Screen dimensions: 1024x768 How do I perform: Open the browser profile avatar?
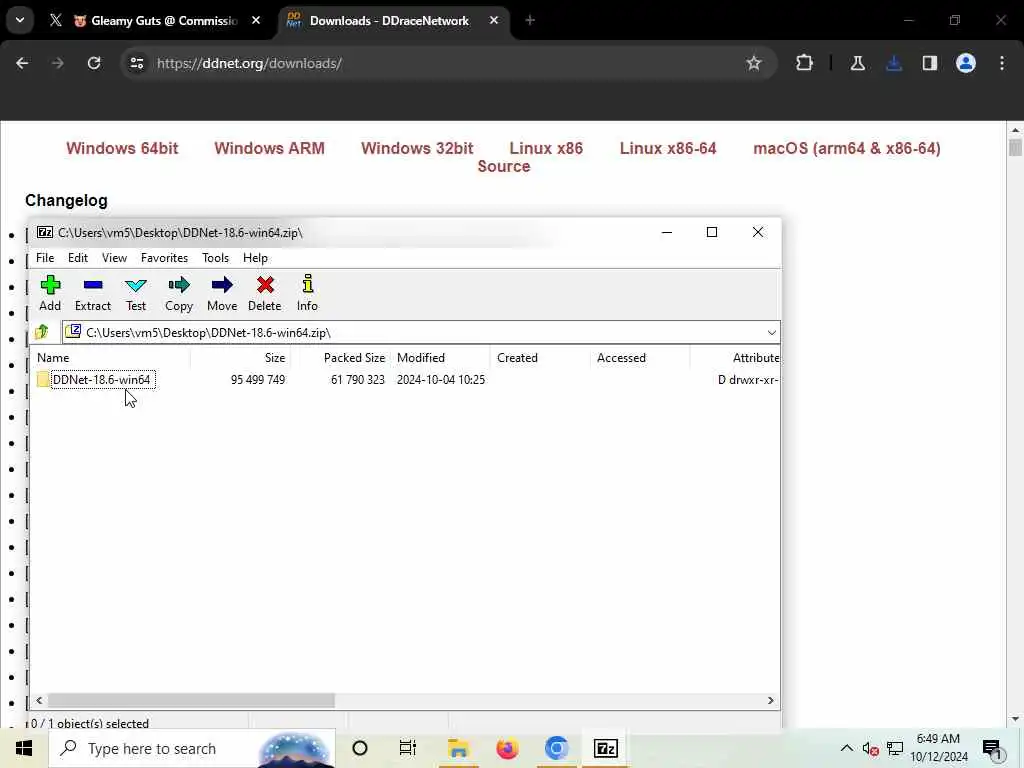pyautogui.click(x=966, y=63)
